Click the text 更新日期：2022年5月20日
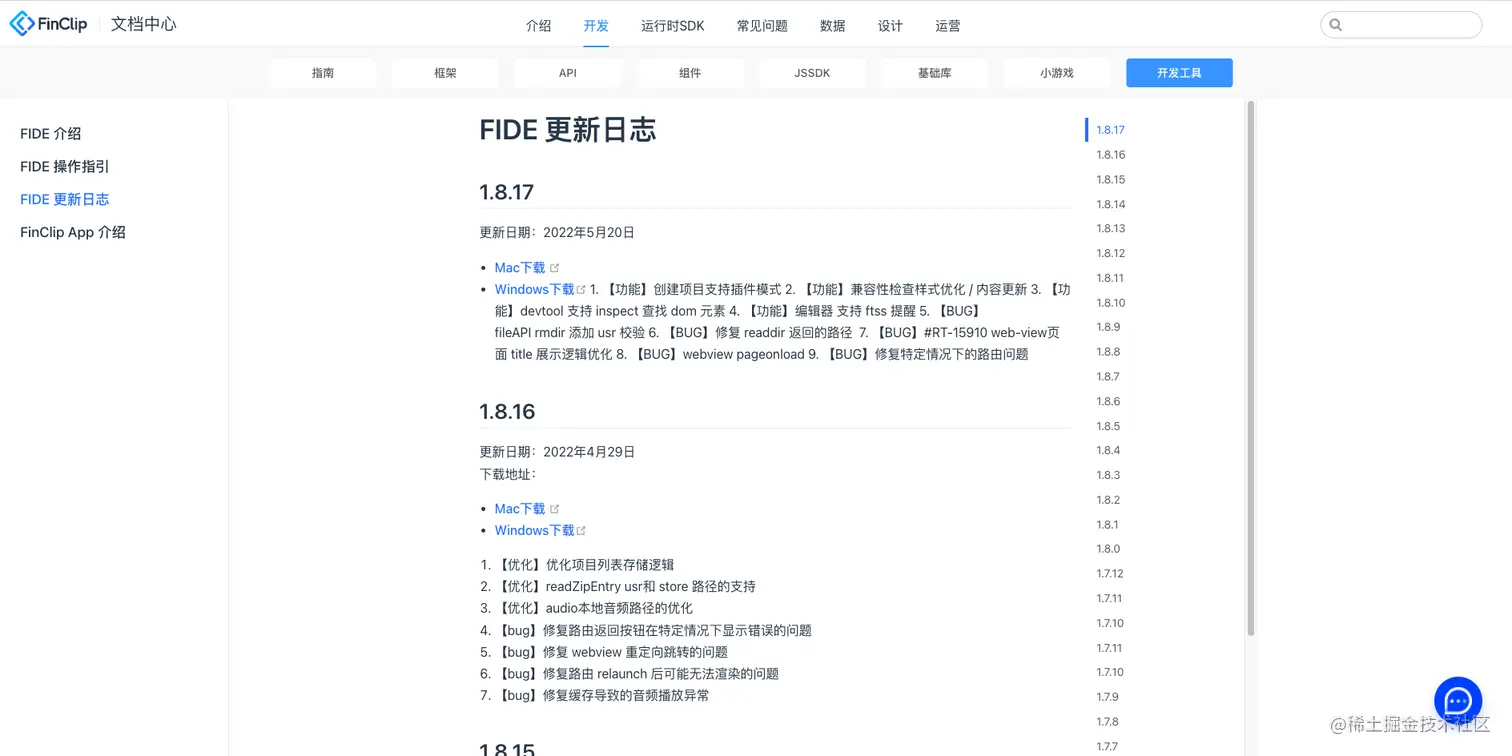The height and width of the screenshot is (756, 1512). point(557,233)
